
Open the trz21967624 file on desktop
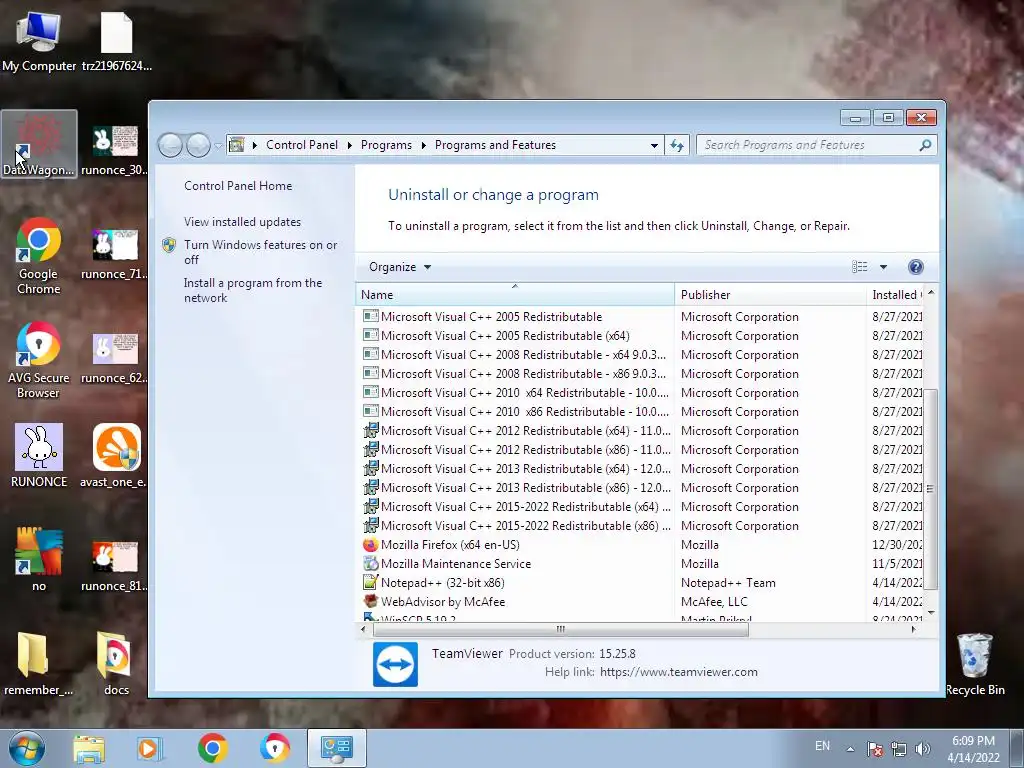[116, 42]
